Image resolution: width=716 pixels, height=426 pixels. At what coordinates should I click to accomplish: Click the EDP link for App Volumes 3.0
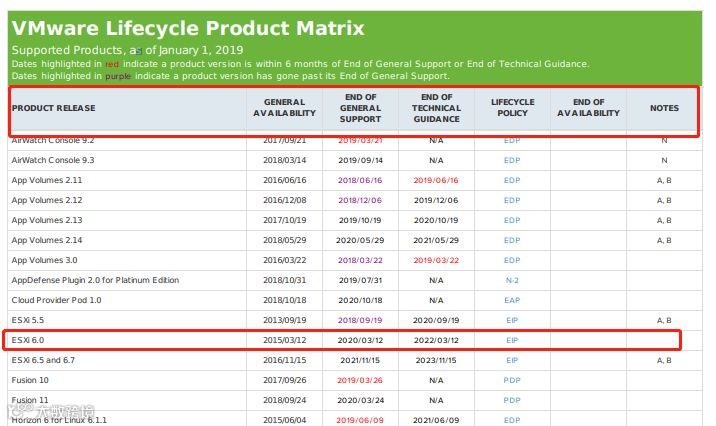[512, 260]
